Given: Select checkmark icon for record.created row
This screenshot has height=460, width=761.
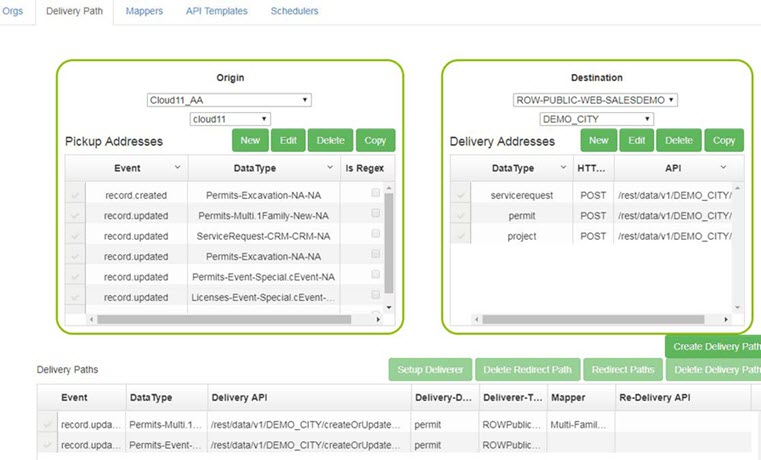Looking at the screenshot, I should [x=75, y=194].
